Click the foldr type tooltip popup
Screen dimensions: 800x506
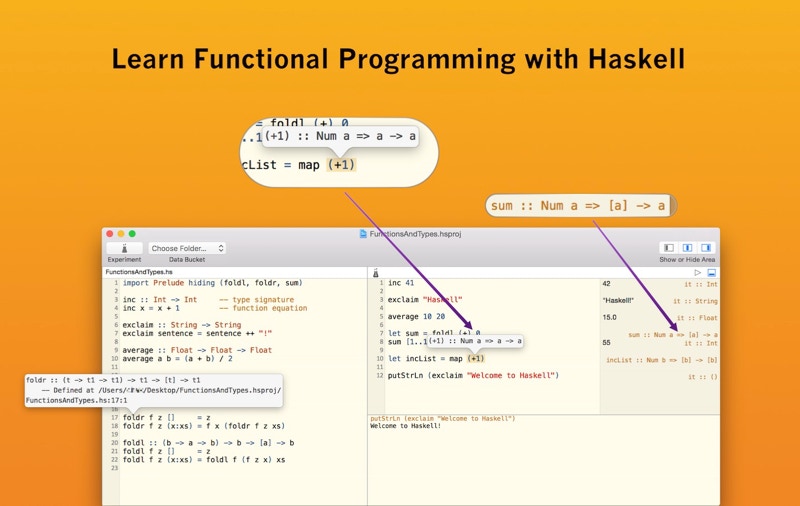tap(154, 390)
